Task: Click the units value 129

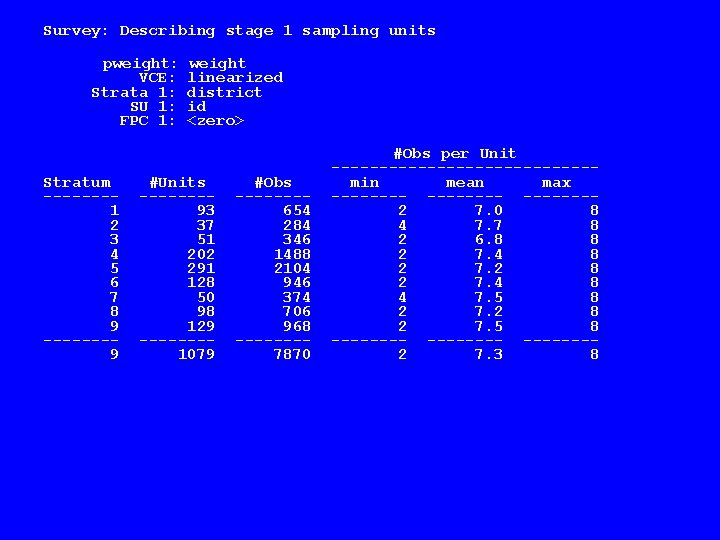Action: coord(201,326)
